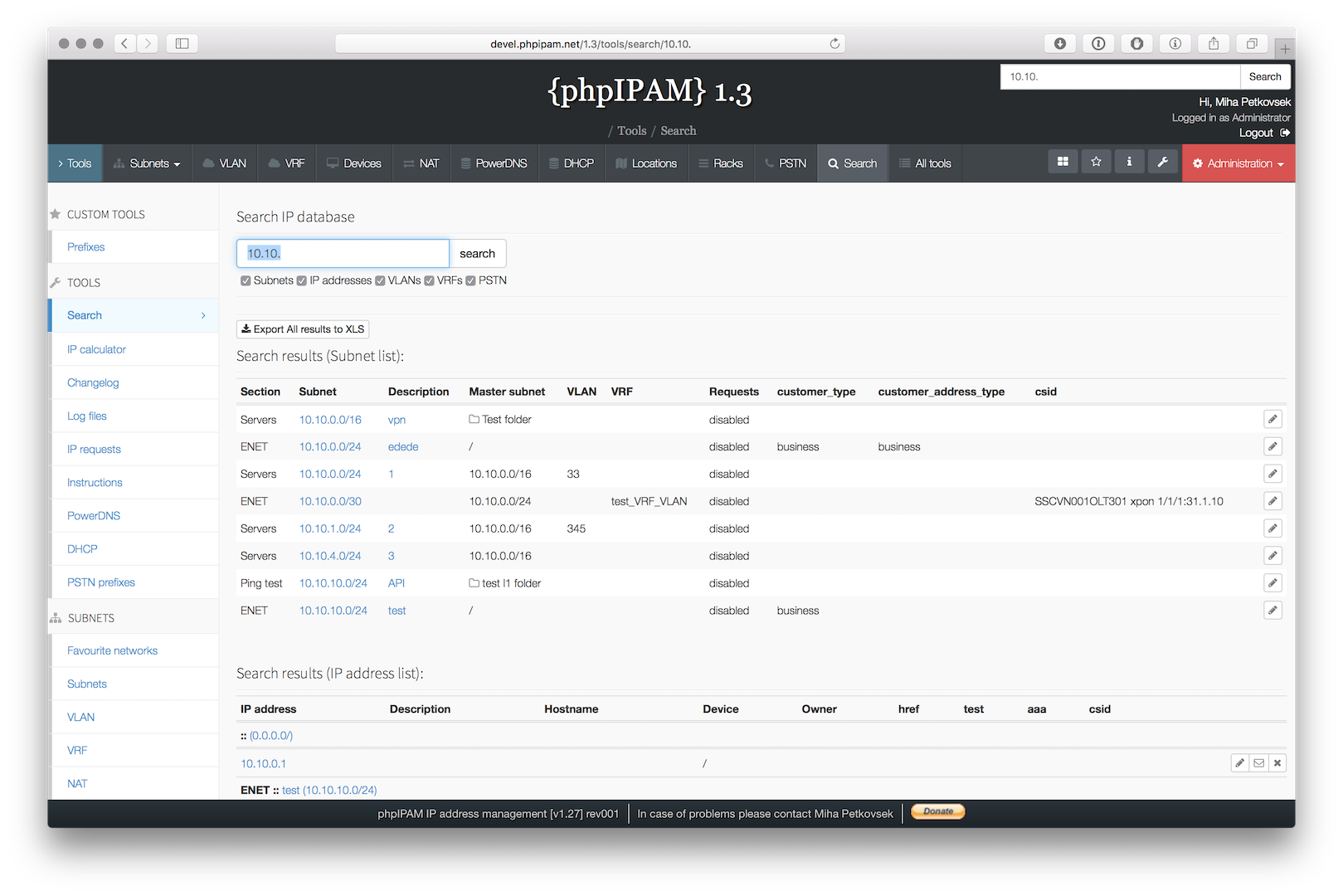Open the Administration dropdown menu
This screenshot has height=896, width=1343.
coord(1238,163)
